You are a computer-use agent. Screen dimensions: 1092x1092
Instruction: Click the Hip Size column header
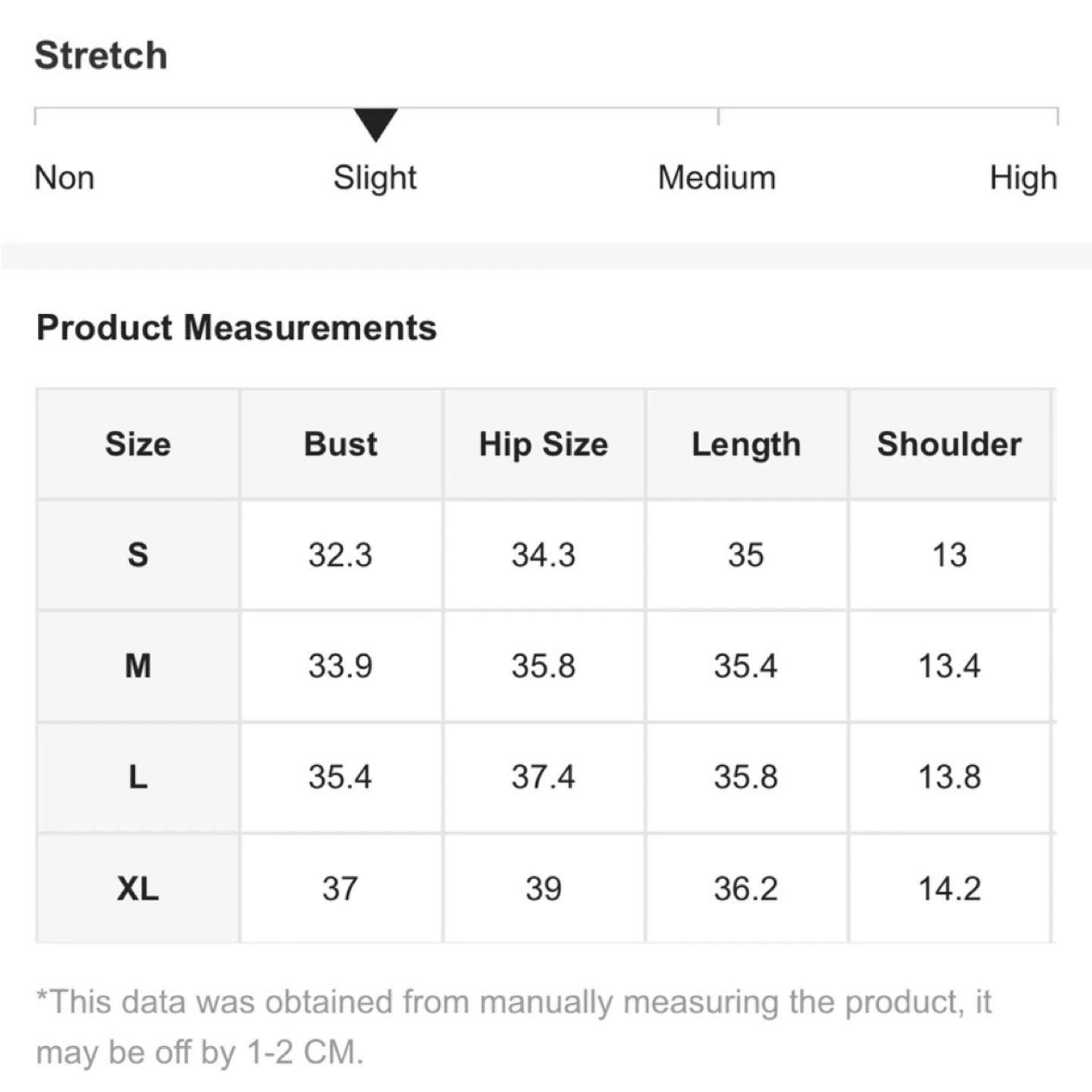[x=543, y=444]
